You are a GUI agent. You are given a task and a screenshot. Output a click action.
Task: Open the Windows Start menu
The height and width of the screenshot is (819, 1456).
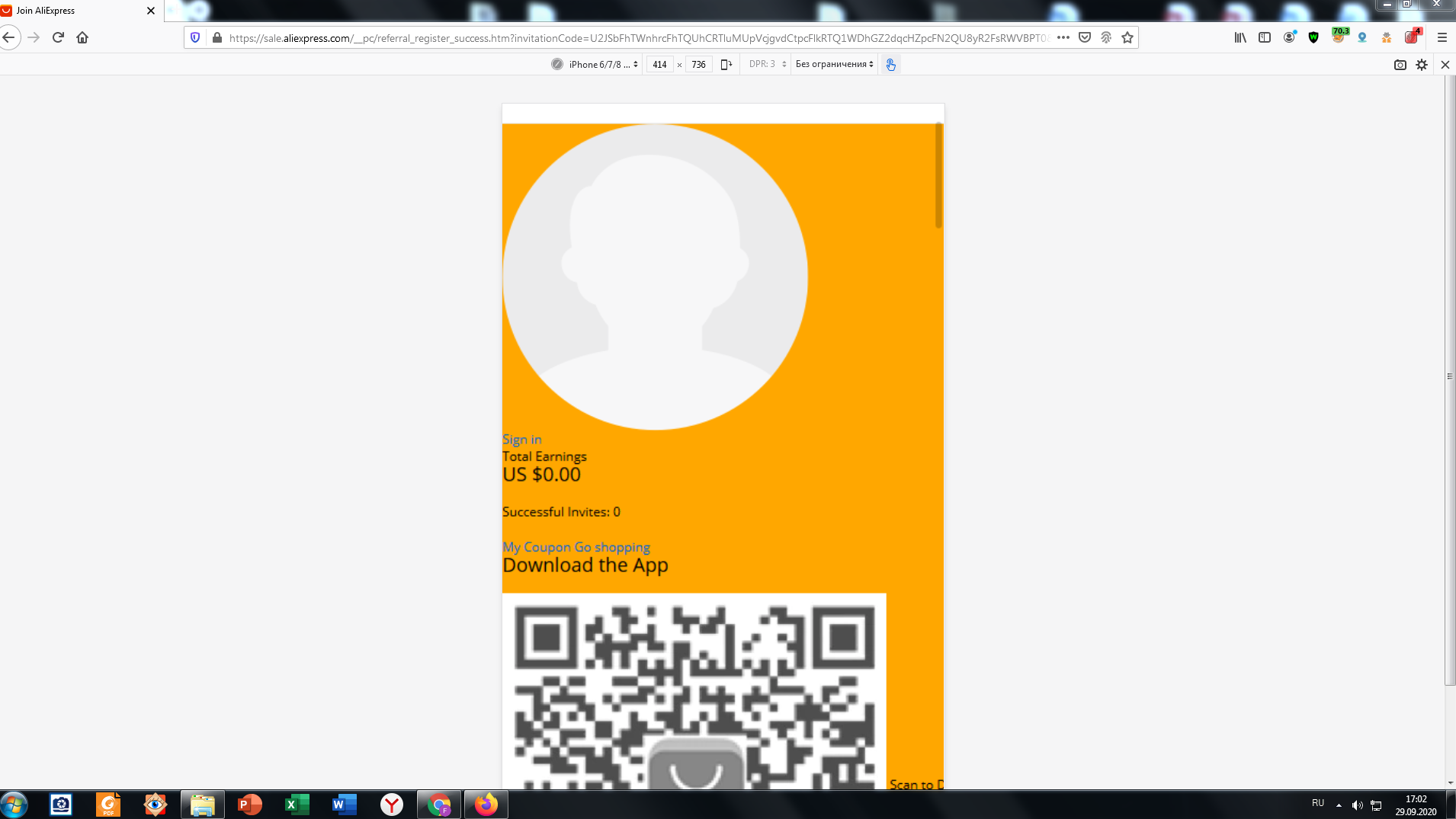tap(14, 805)
